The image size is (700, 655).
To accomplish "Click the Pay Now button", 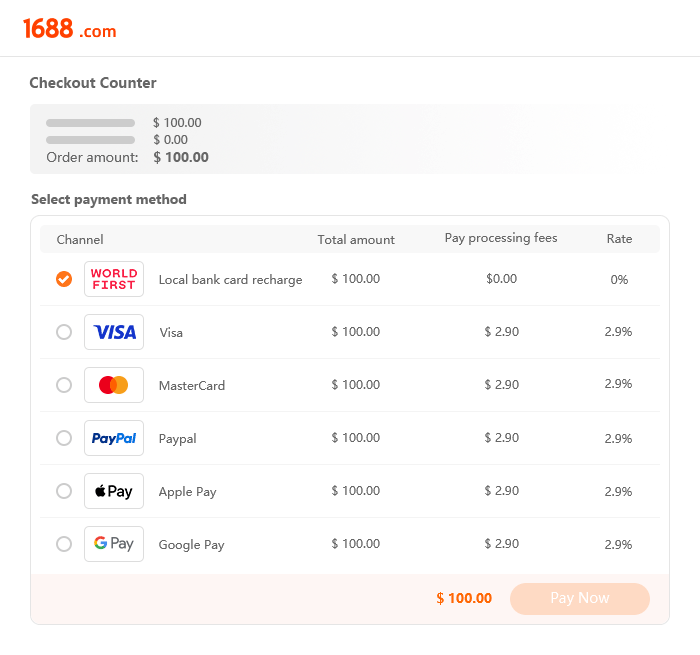I will (x=579, y=598).
